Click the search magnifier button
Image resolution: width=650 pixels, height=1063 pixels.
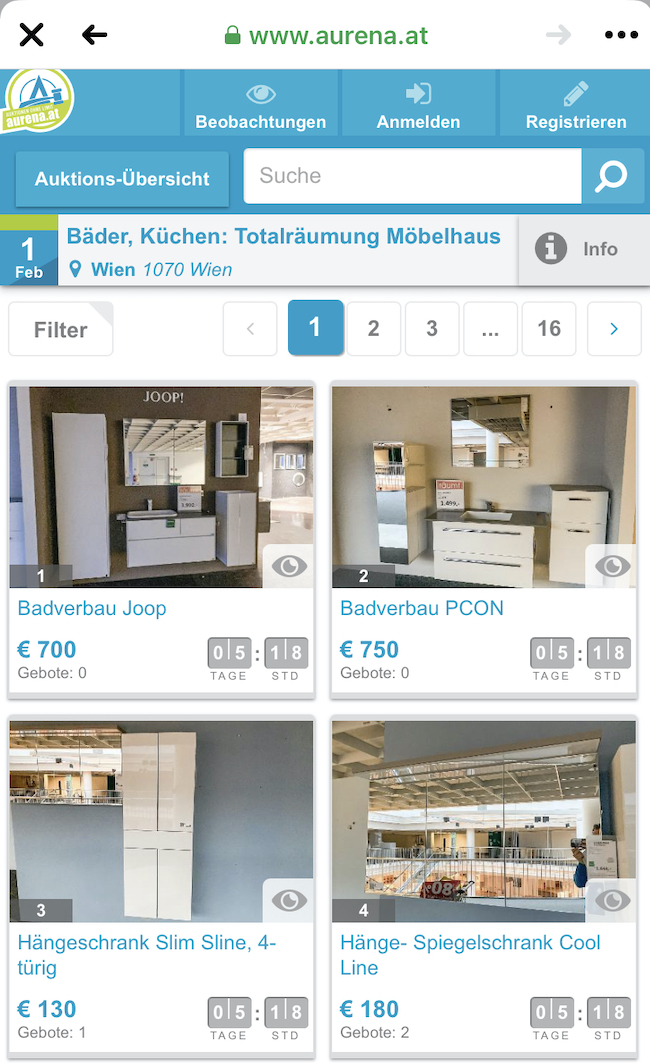pyautogui.click(x=612, y=176)
